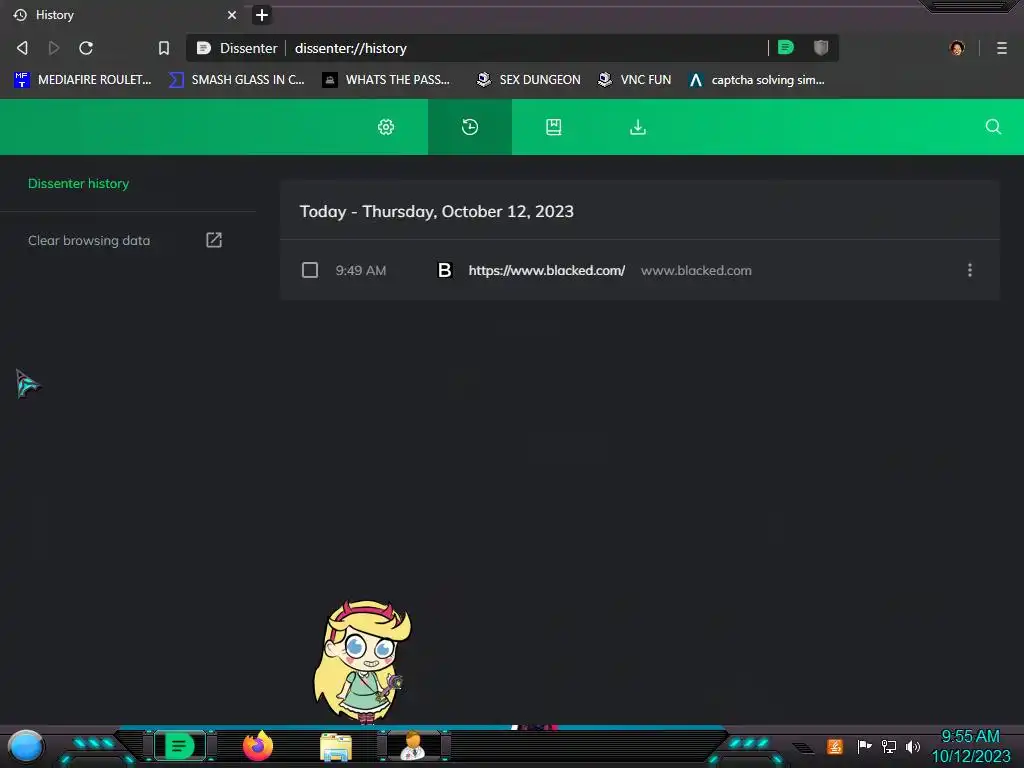The height and width of the screenshot is (768, 1024).
Task: Open the WHATS THE PASS... bookmark
Action: coord(386,80)
